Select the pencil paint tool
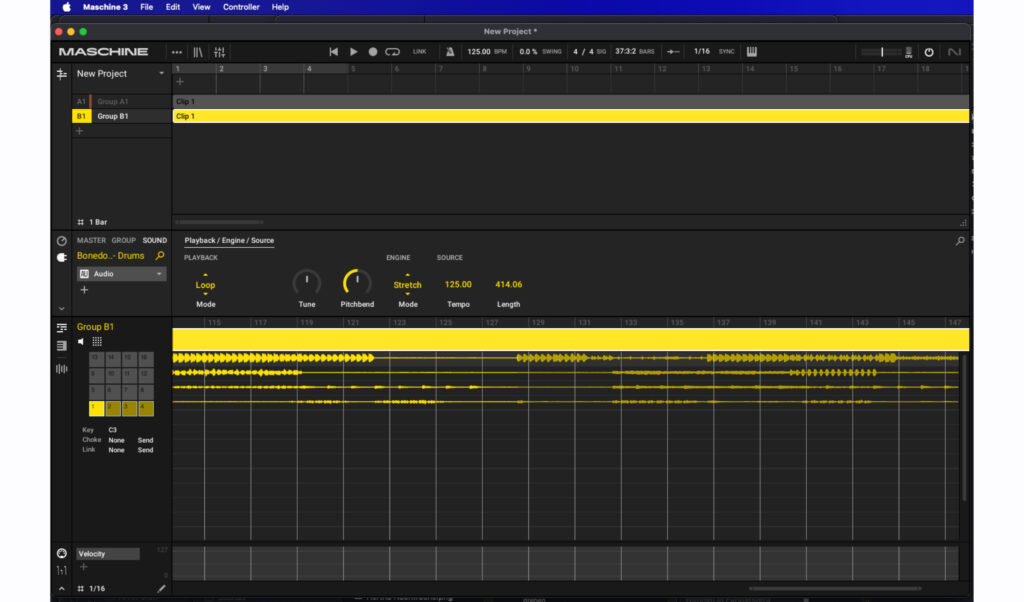 [x=161, y=589]
